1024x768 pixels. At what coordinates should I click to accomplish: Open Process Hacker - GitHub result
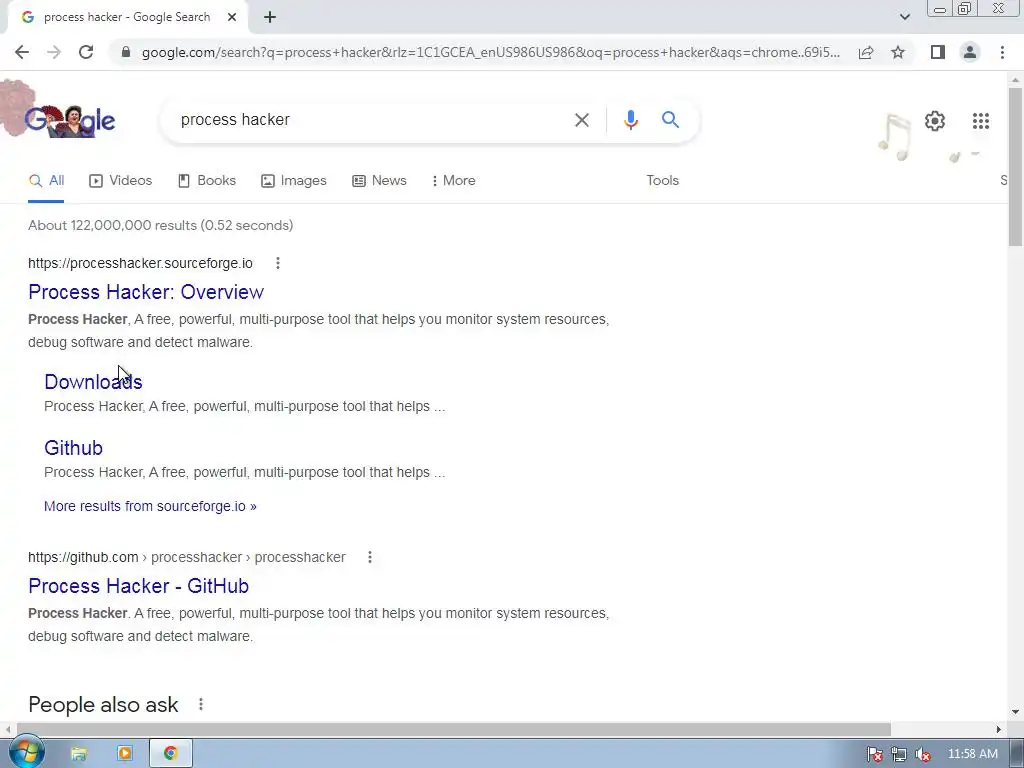138,586
